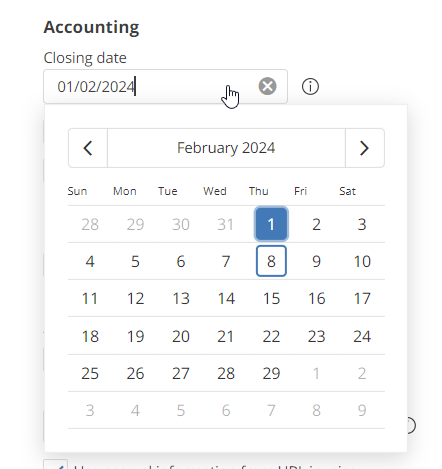Click into the Closing date input
Screen dimensions: 442x469
click(165, 87)
